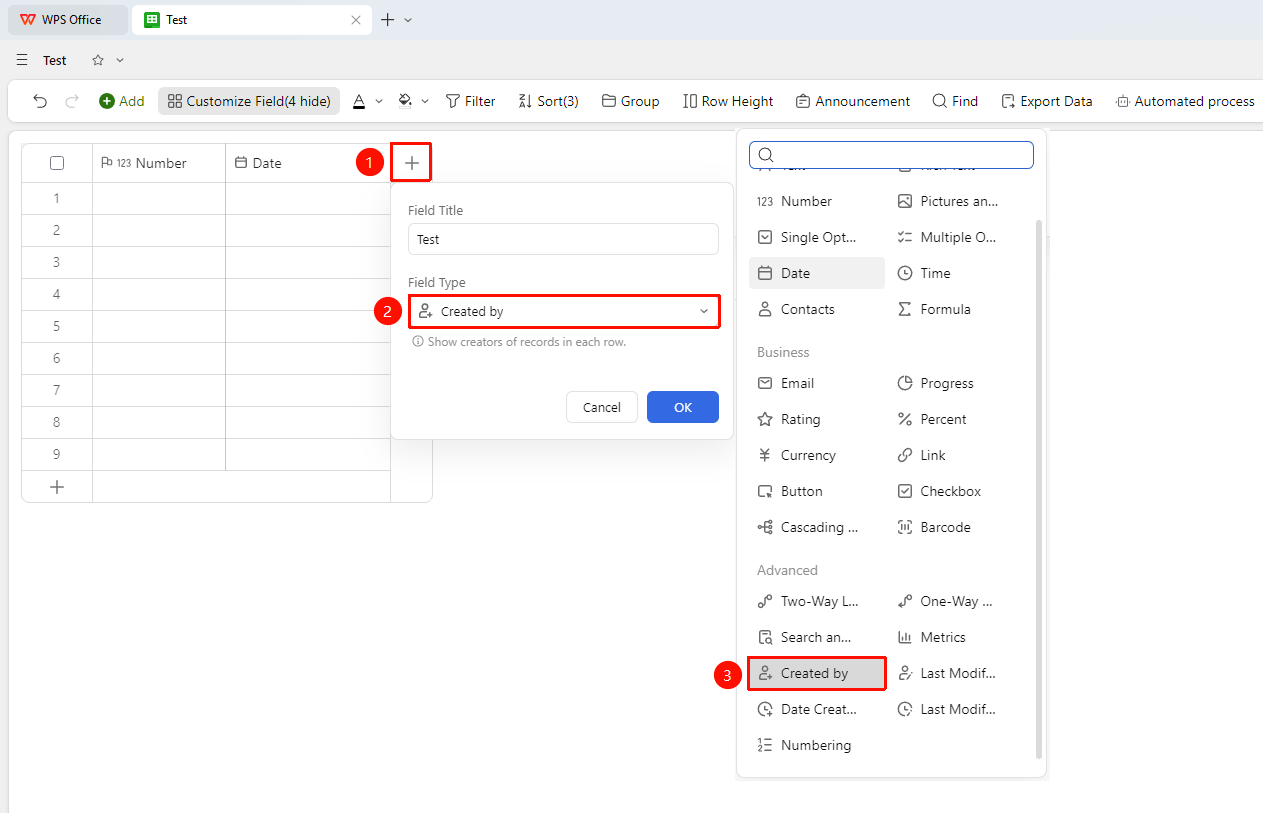Image resolution: width=1263 pixels, height=813 pixels.
Task: Click the green Add button
Action: 121,101
